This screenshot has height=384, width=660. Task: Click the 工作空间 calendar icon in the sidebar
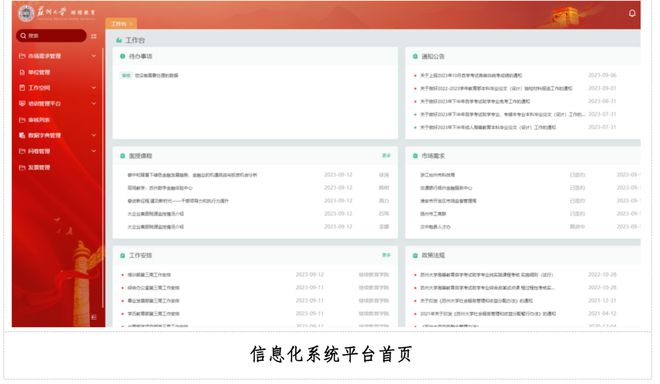22,88
